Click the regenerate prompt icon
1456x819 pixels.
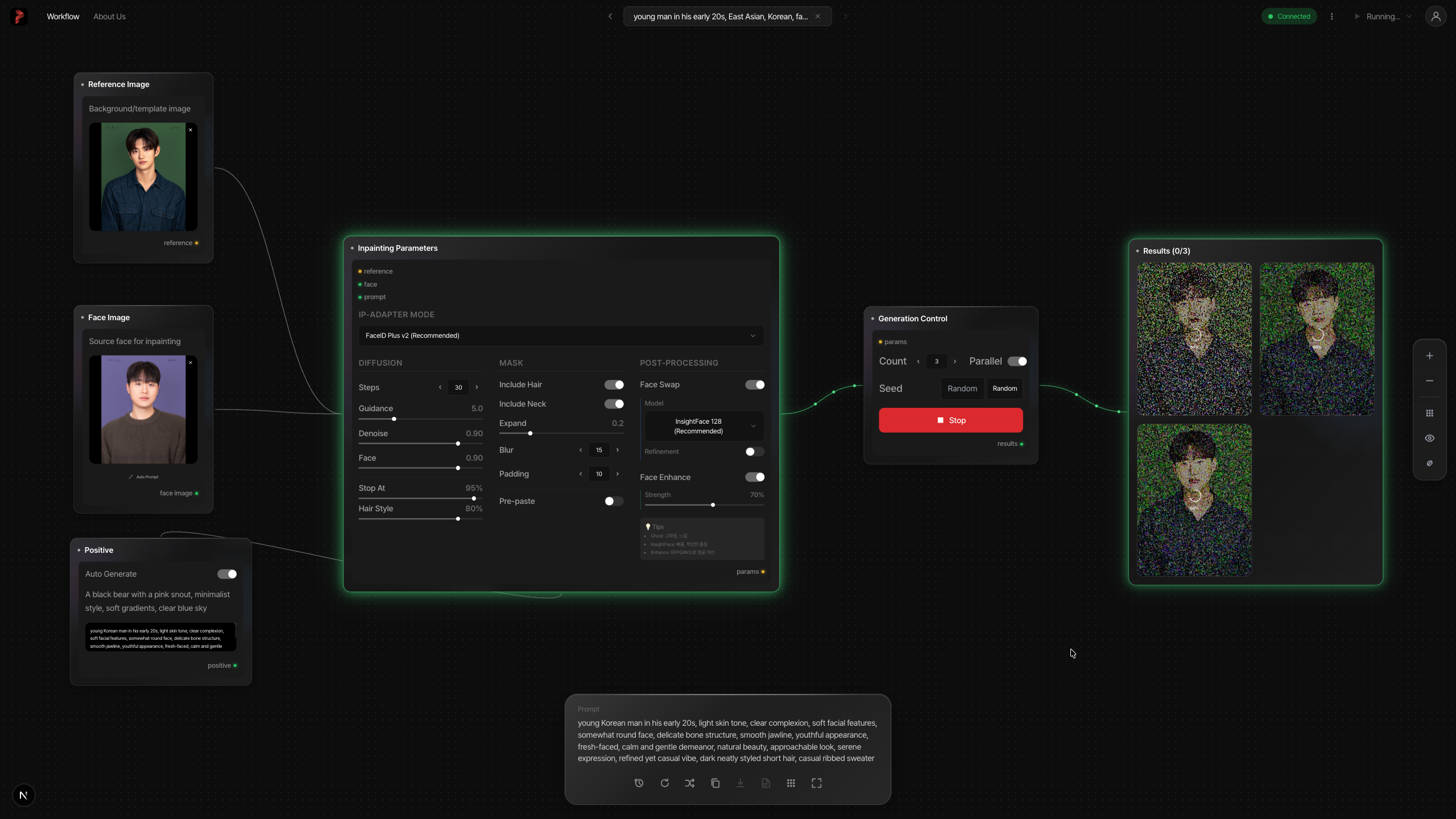664,783
